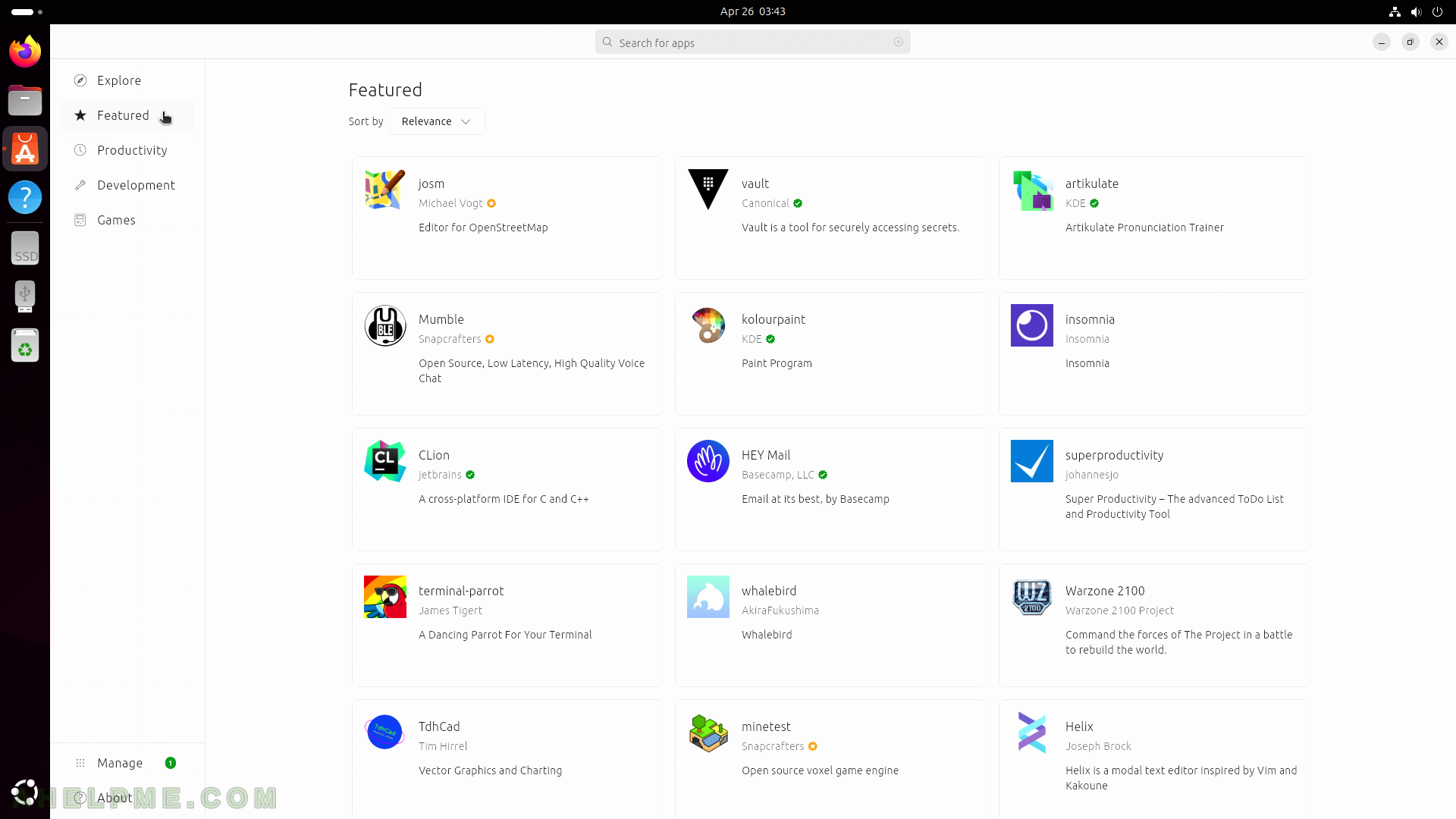
Task: Launch Firefox from the dock
Action: coord(25,52)
